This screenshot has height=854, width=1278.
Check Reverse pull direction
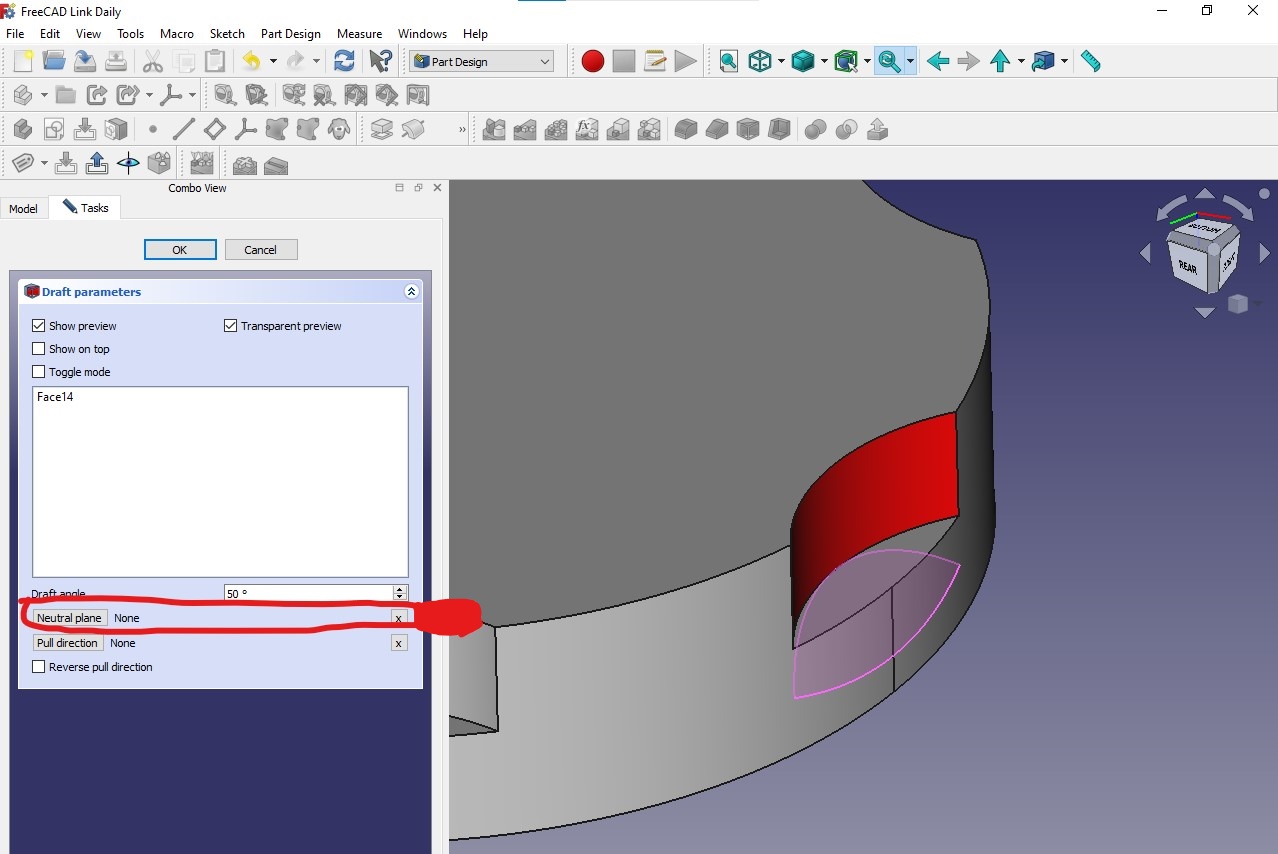(39, 667)
